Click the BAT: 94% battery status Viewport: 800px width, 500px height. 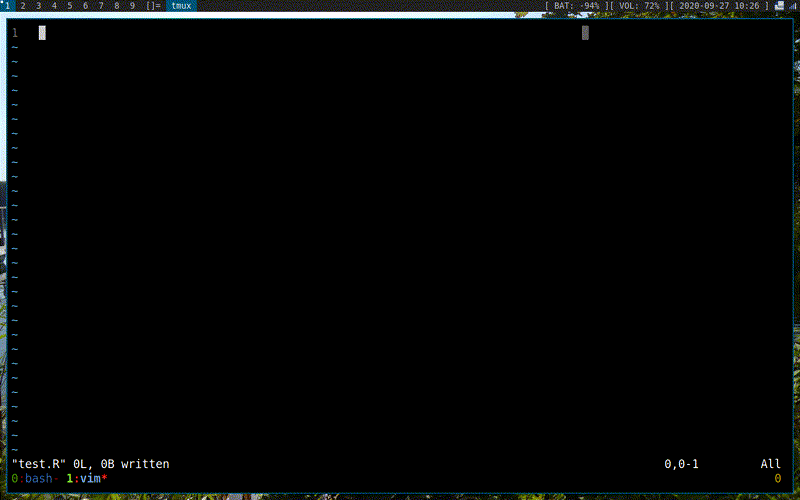577,6
